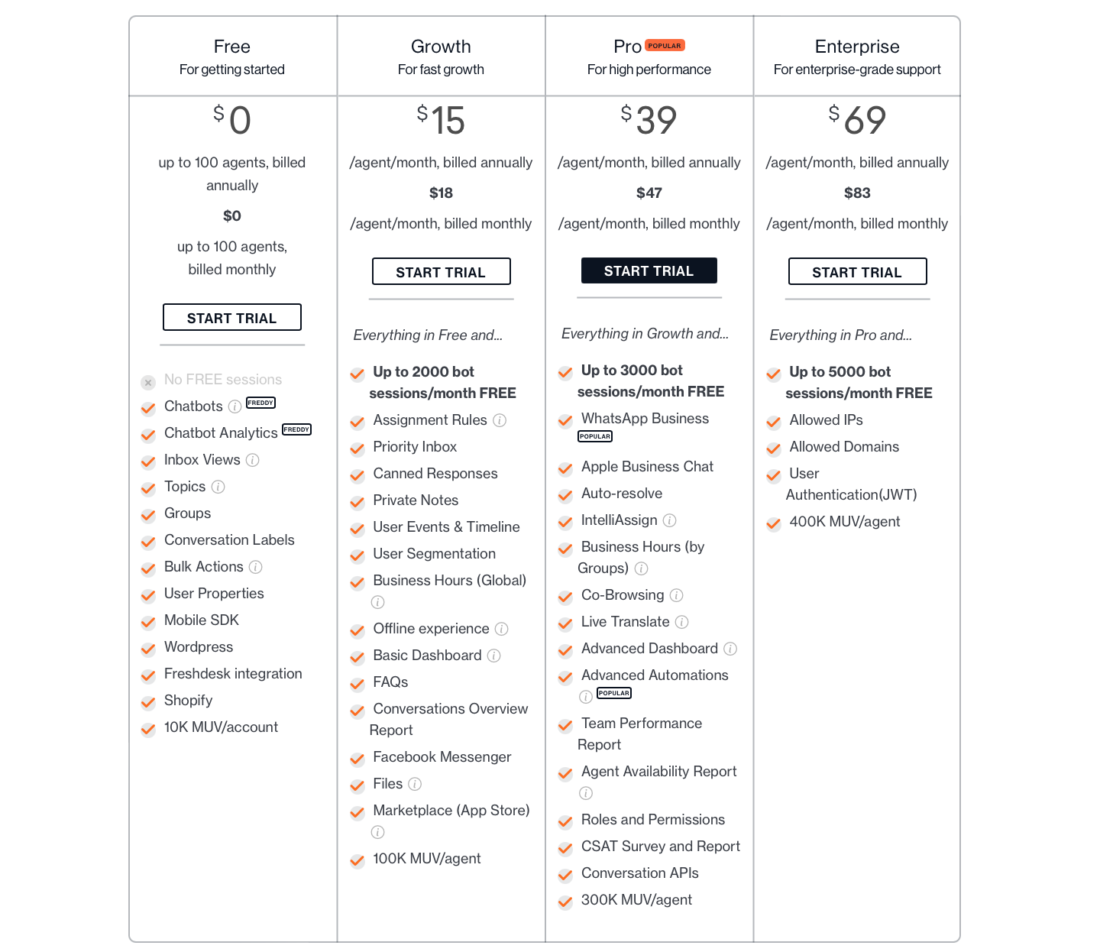
Task: Start Trial on the Pro plan
Action: [x=649, y=270]
